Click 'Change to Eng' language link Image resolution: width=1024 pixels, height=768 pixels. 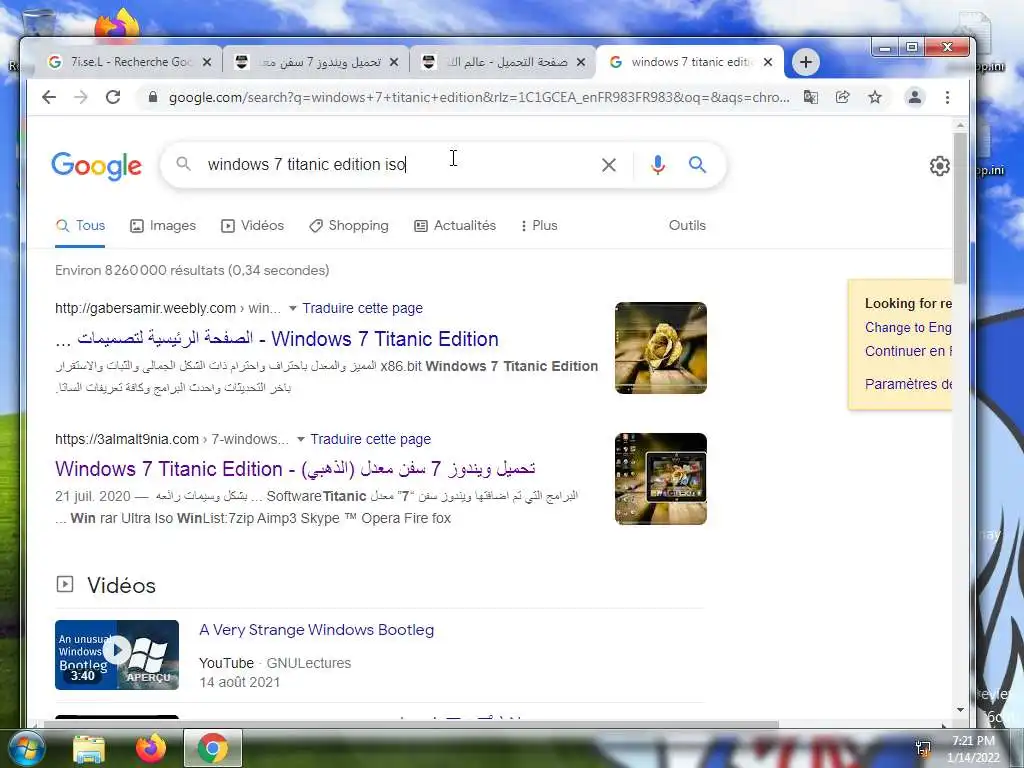[x=908, y=328]
